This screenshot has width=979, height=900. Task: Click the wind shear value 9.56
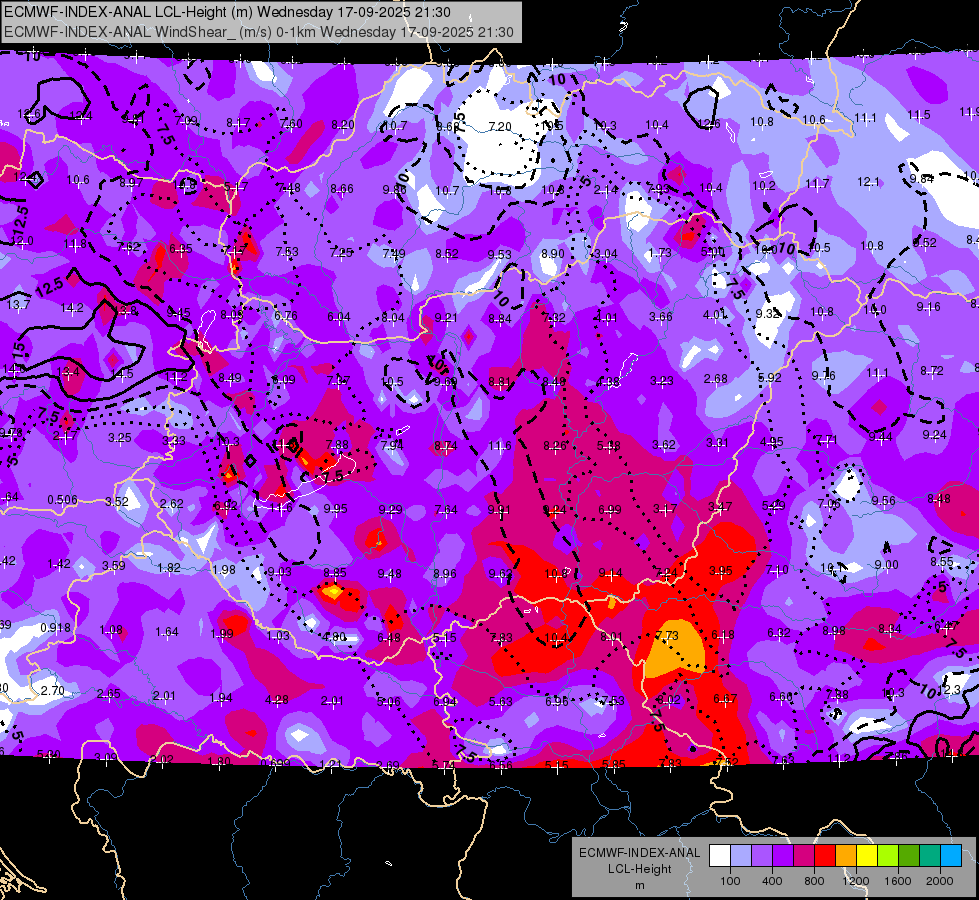coord(883,500)
